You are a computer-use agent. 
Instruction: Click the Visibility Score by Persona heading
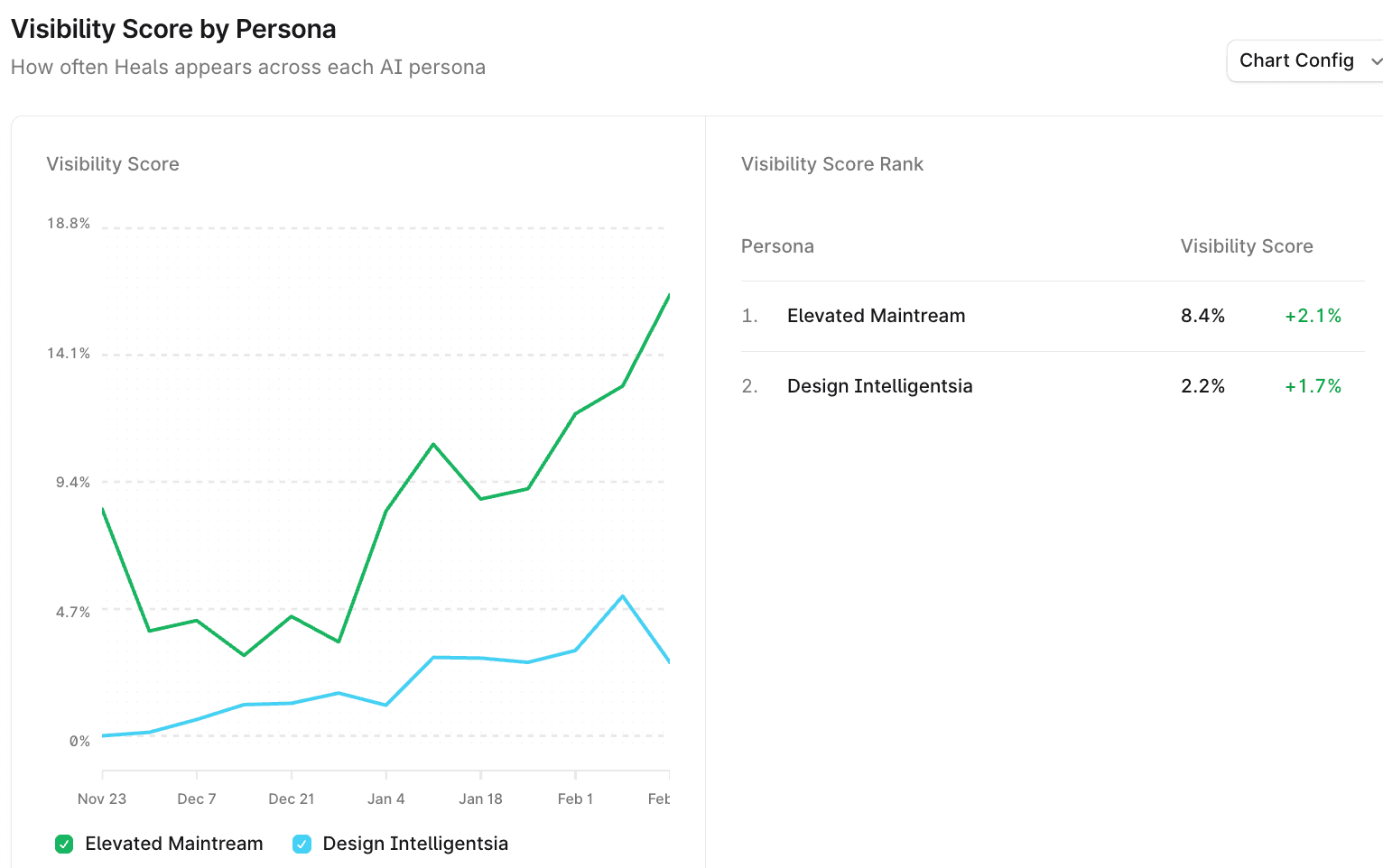[x=172, y=29]
